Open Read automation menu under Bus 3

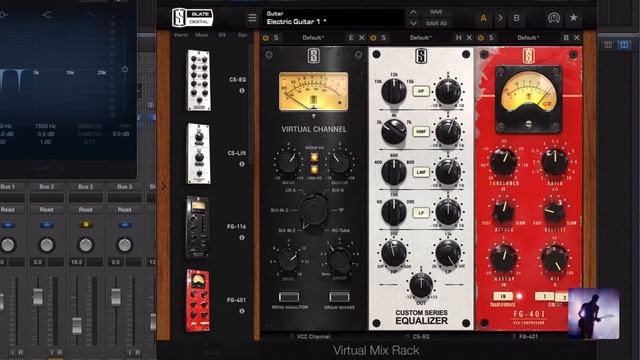pos(124,209)
